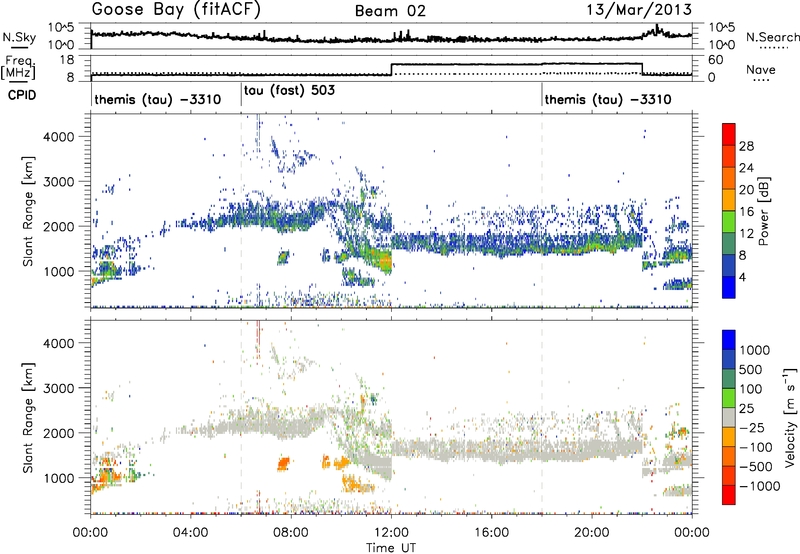The height and width of the screenshot is (554, 800).
Task: Click the 'Freq. [MHz]' axis label
Action: pos(18,68)
